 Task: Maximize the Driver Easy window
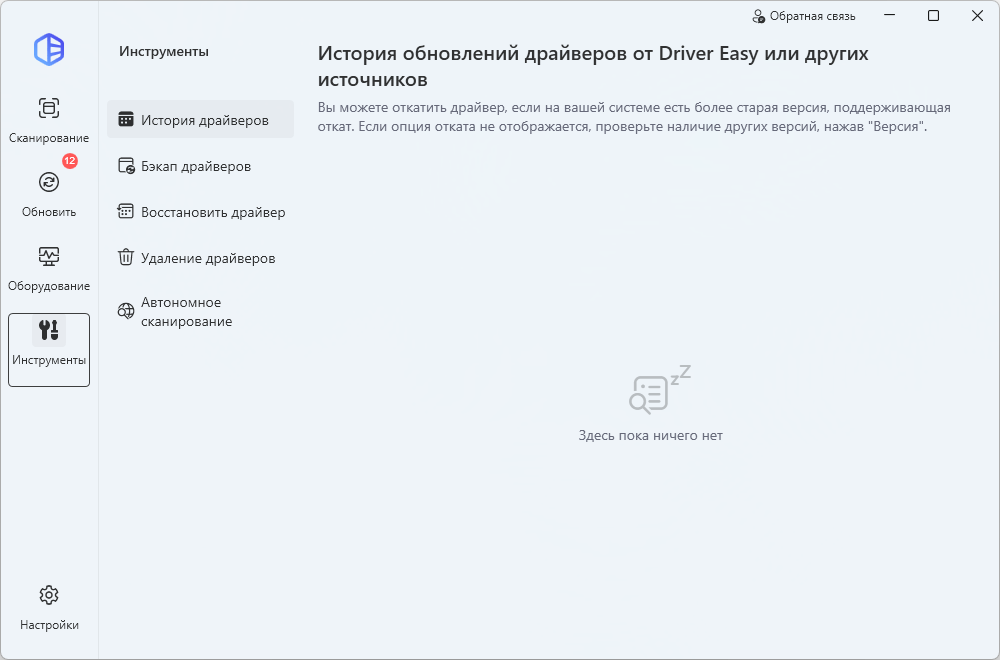click(933, 16)
